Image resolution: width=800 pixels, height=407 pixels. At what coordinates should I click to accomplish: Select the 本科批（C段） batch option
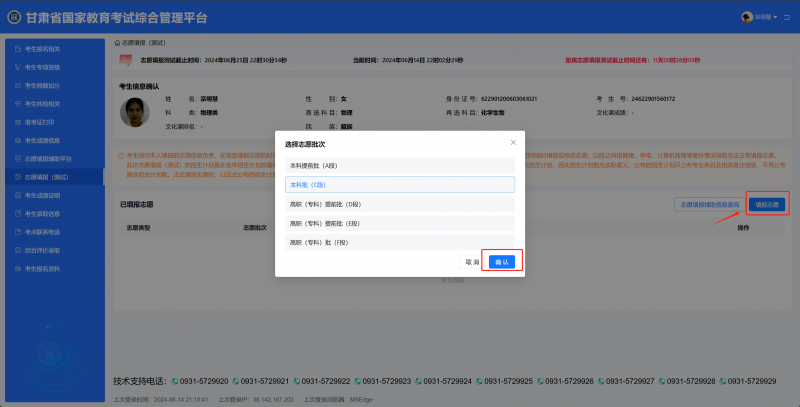(x=399, y=185)
